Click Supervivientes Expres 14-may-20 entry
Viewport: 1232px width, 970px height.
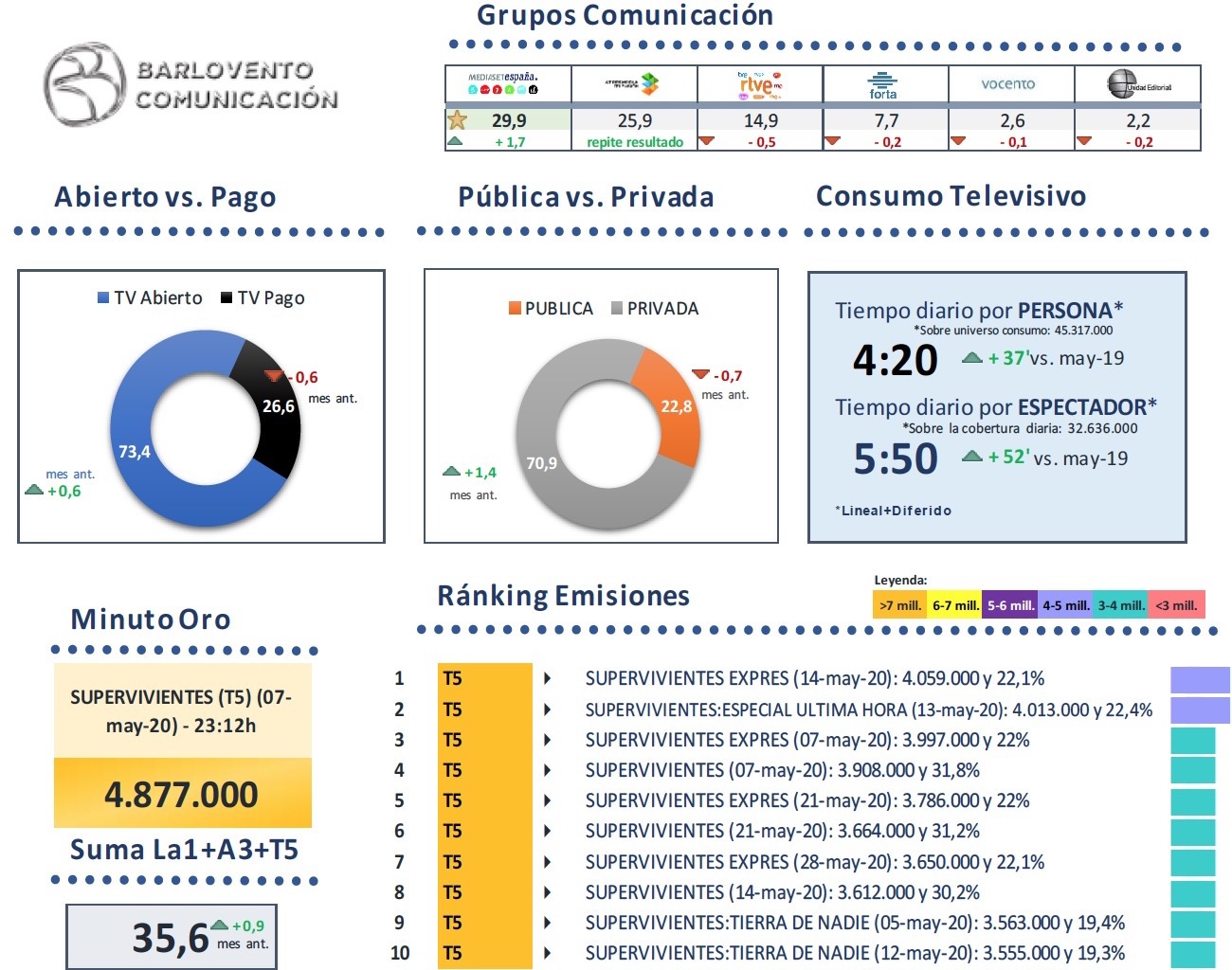[x=815, y=678]
